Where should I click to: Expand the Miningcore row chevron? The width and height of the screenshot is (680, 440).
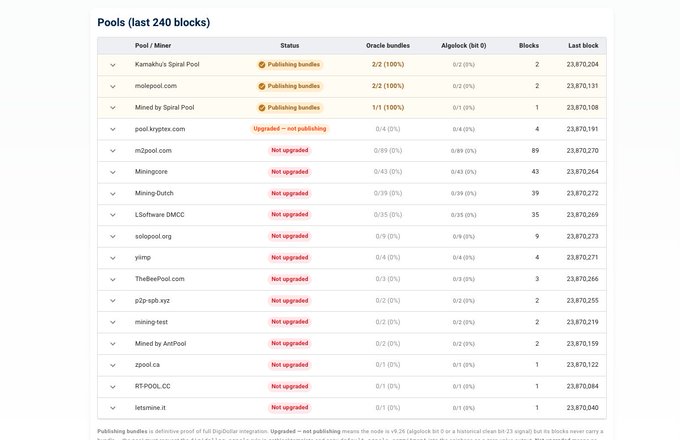[113, 172]
